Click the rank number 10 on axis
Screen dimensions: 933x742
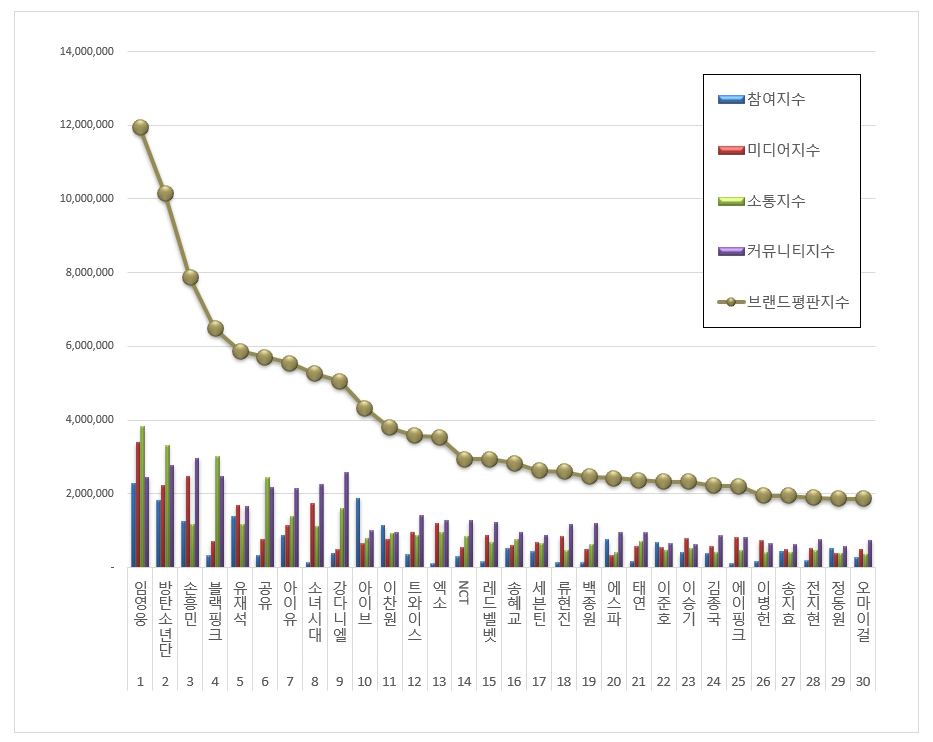coord(365,682)
